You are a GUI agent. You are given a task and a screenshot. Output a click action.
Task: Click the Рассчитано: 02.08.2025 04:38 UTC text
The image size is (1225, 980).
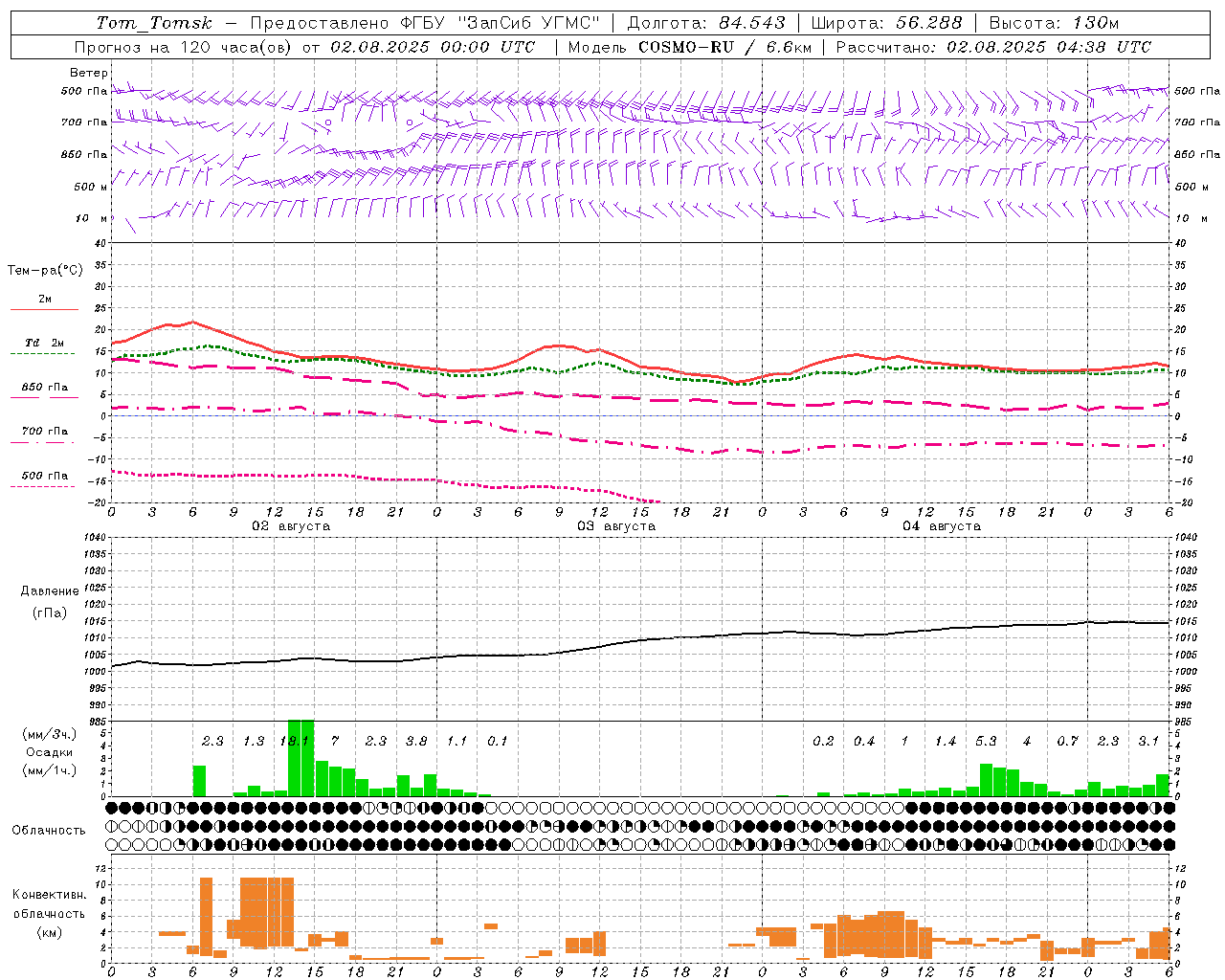993,47
